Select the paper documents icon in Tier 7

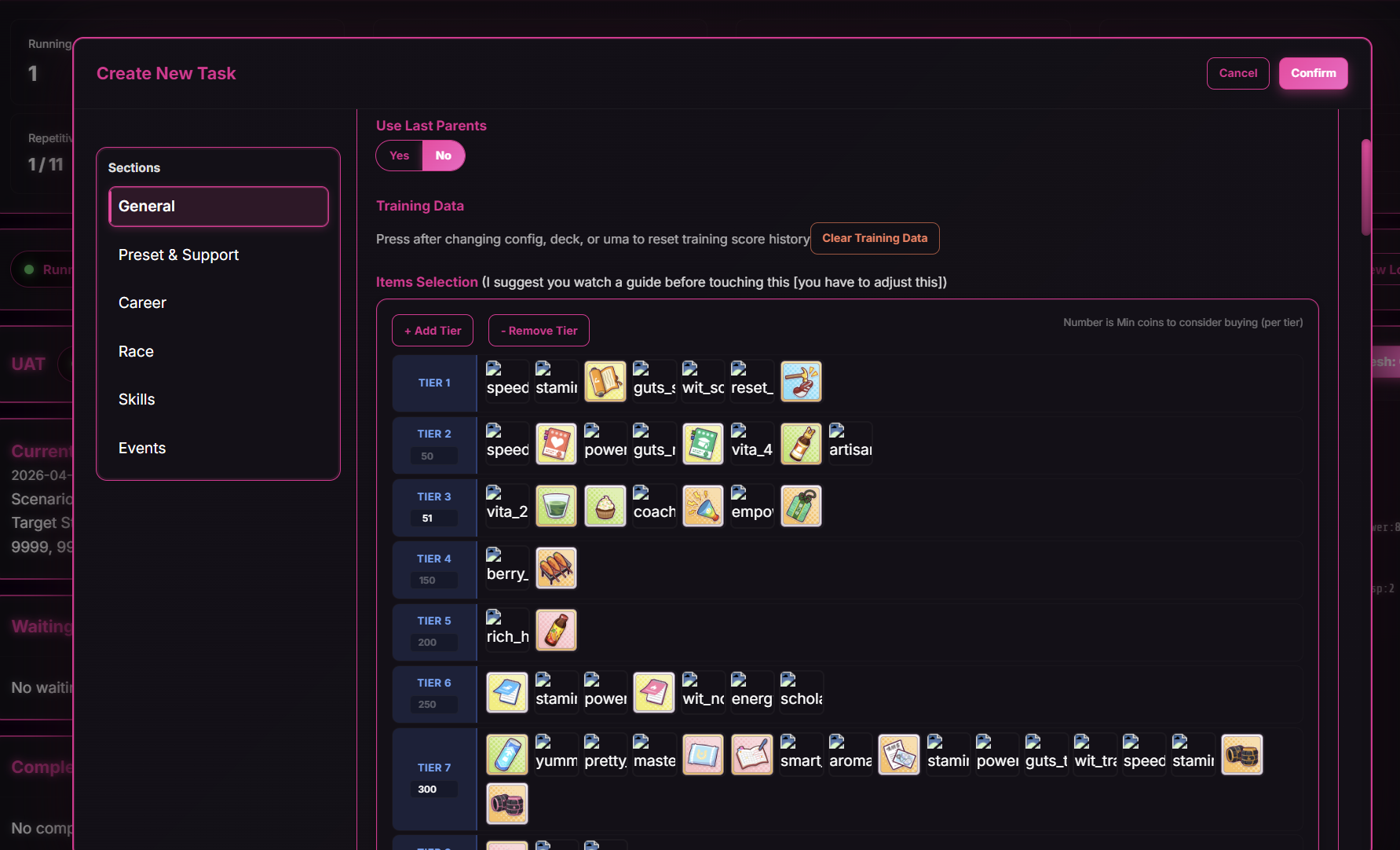tap(899, 755)
